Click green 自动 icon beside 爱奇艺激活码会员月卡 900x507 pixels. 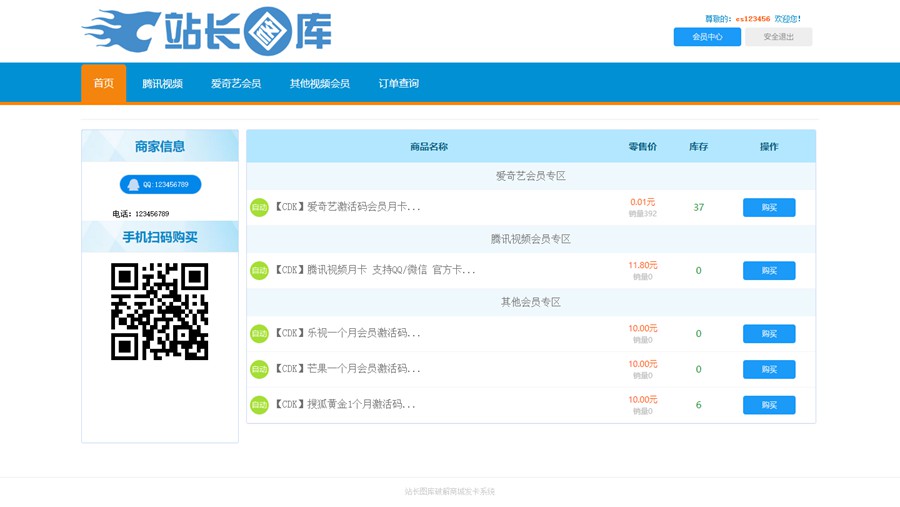pos(259,208)
